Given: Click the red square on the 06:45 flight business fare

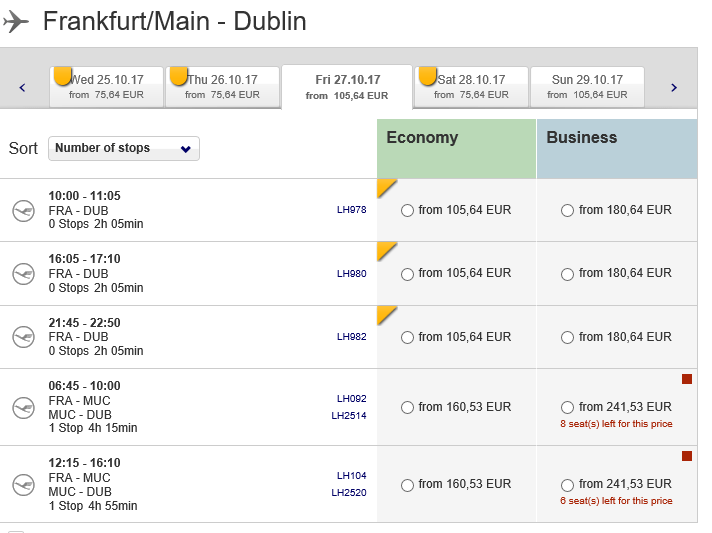Looking at the screenshot, I should pyautogui.click(x=687, y=379).
